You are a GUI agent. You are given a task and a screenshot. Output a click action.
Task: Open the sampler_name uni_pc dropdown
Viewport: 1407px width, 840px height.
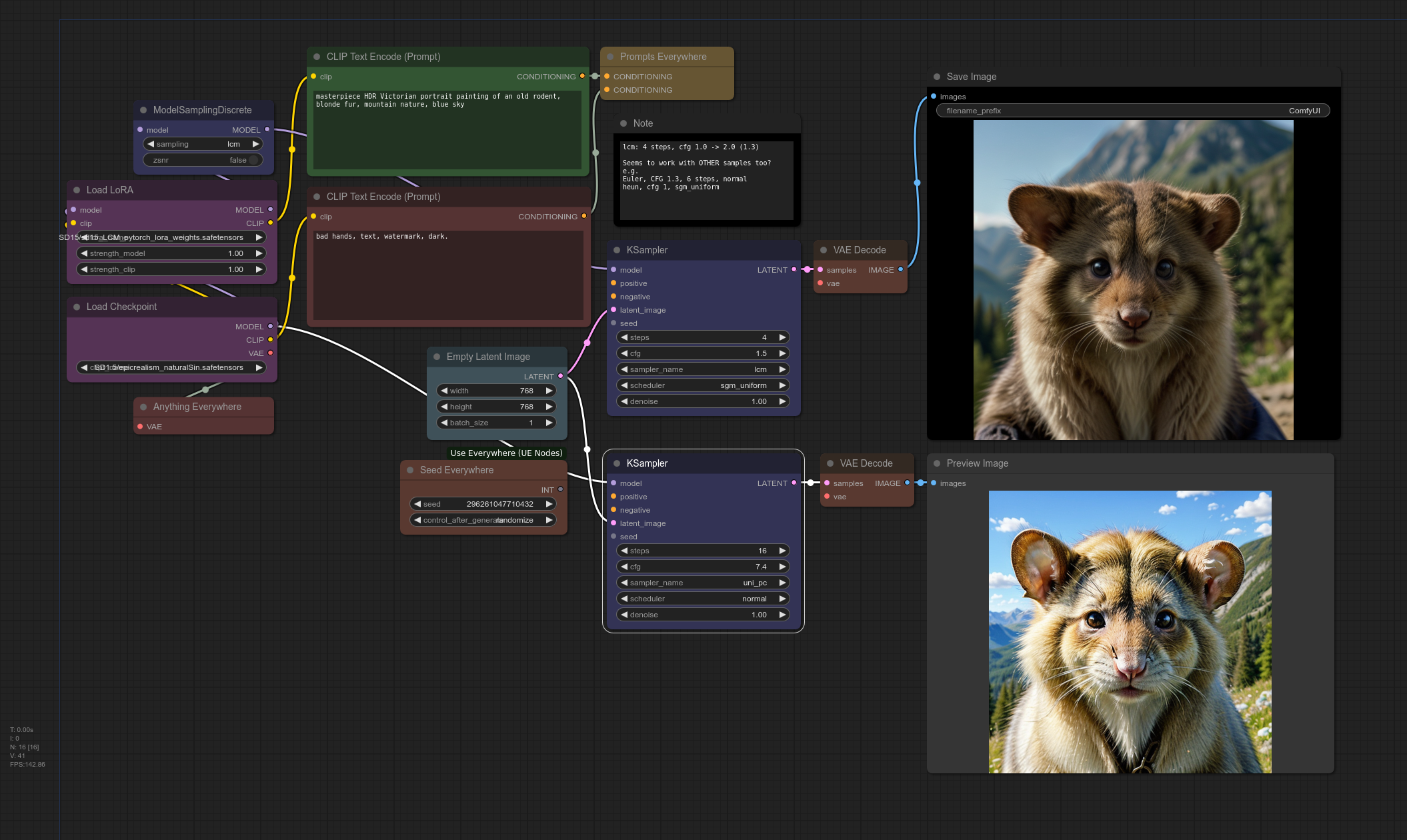(x=703, y=583)
